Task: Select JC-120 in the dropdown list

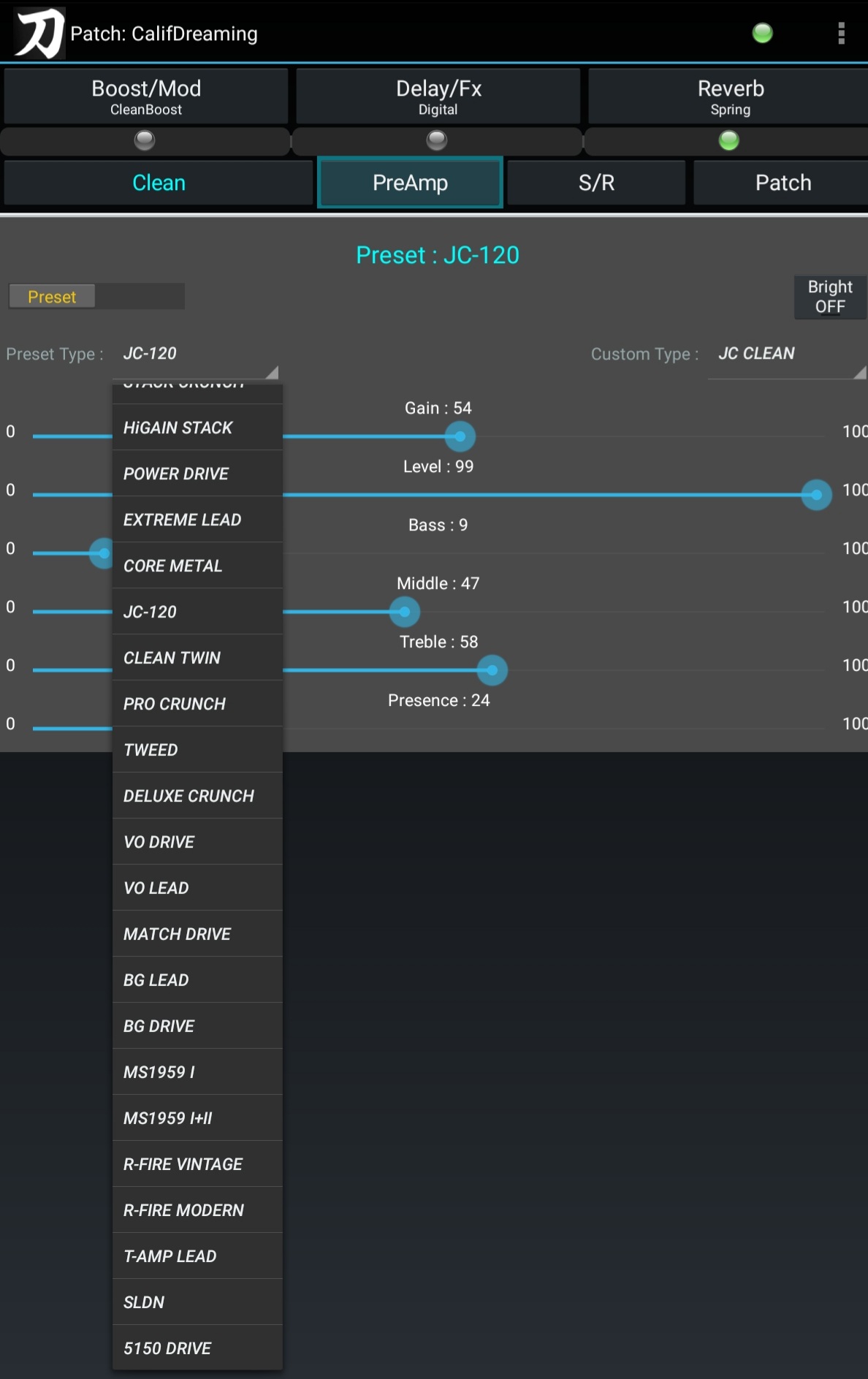Action: coord(197,612)
